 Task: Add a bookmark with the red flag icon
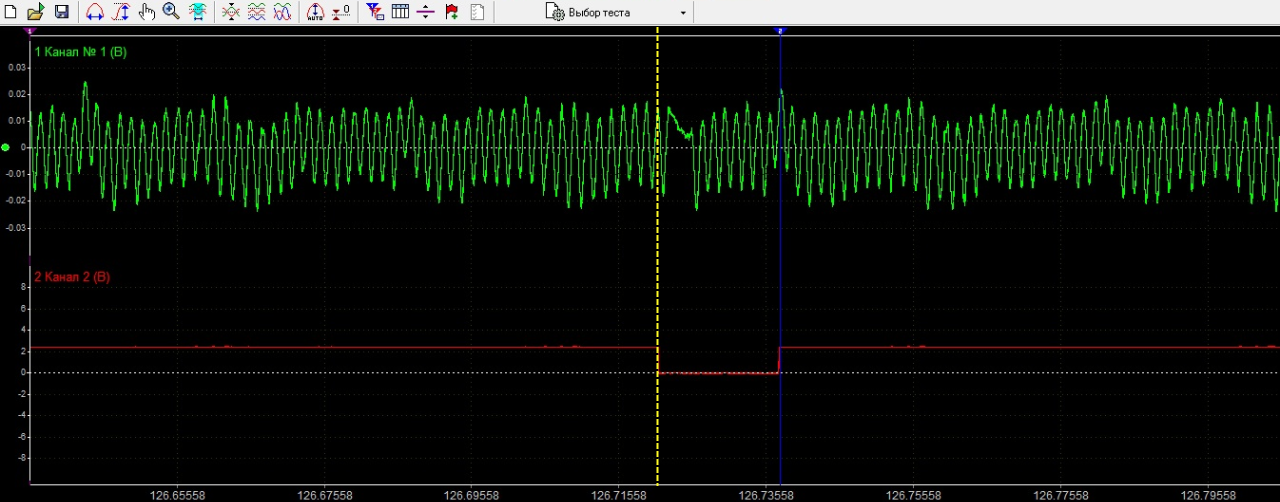pos(451,12)
